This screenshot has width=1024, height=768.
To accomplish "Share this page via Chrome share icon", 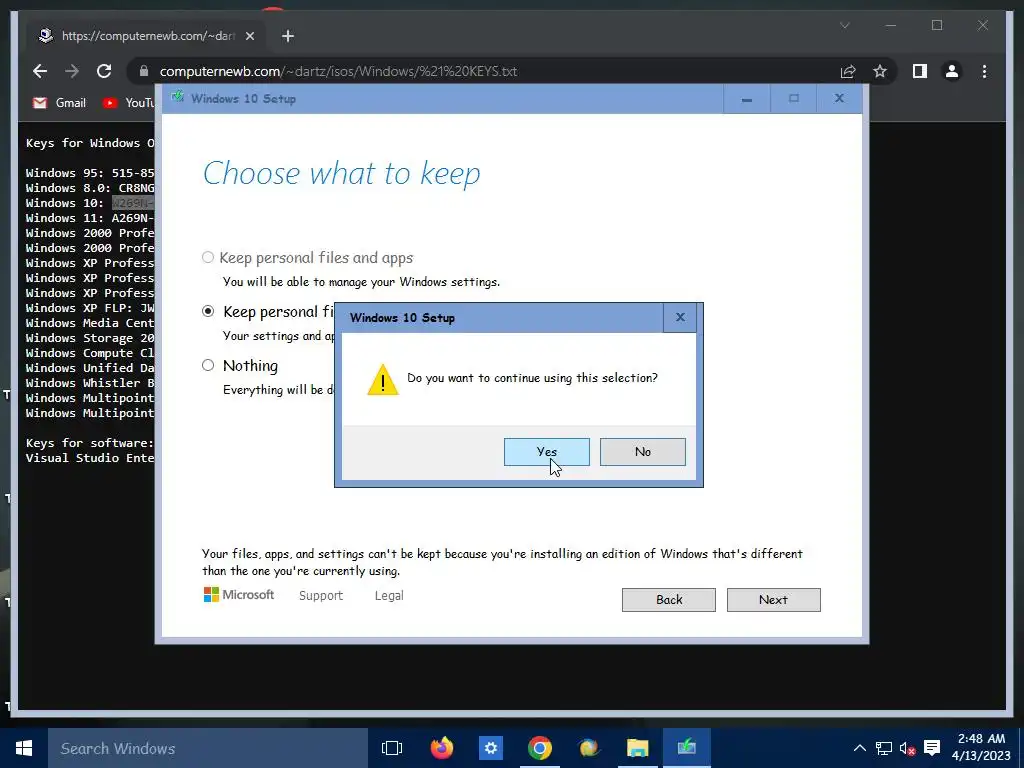I will click(x=848, y=71).
